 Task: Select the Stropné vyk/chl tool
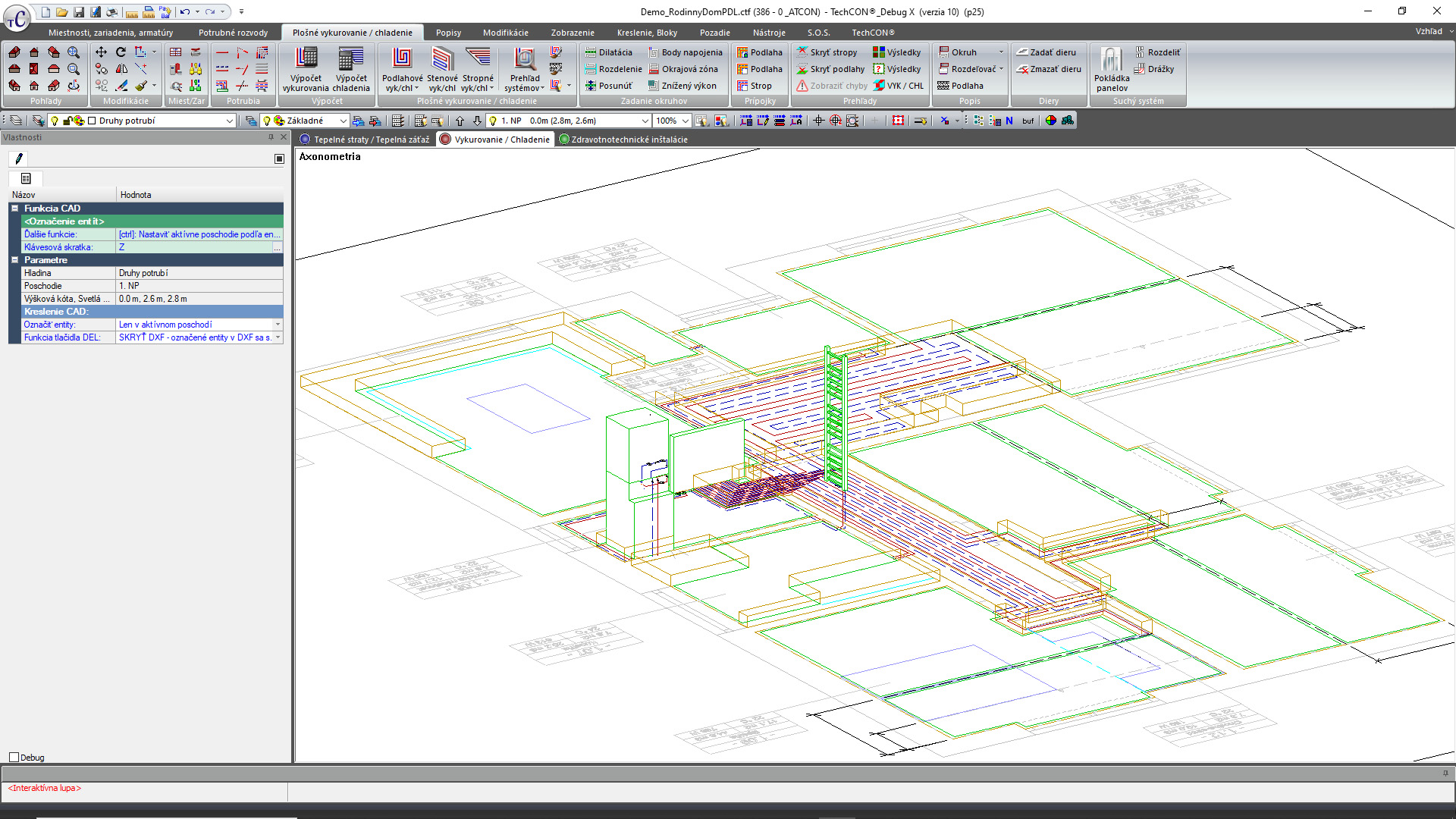477,68
